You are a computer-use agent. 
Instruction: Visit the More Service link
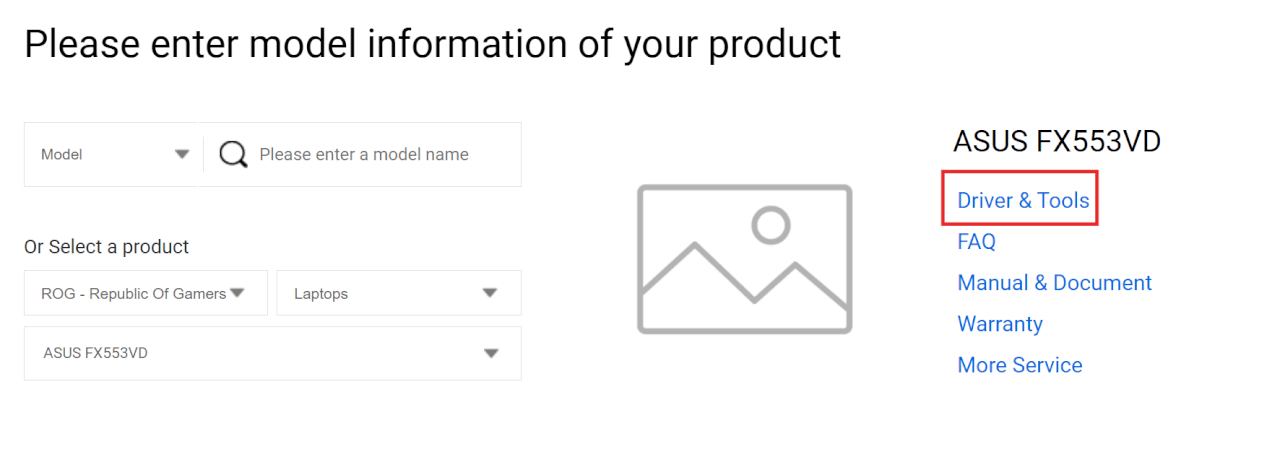[1019, 365]
